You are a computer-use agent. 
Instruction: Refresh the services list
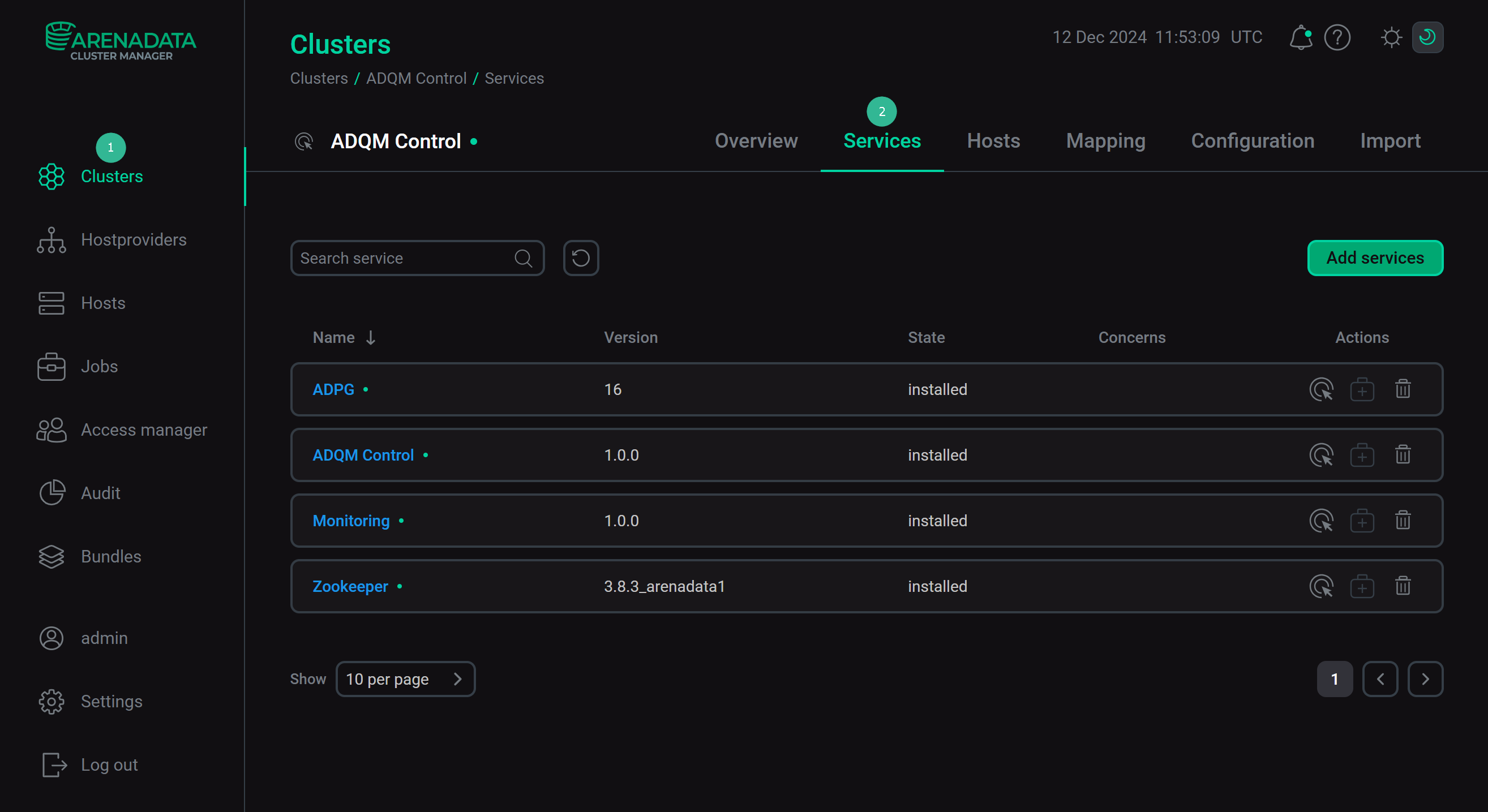pyautogui.click(x=580, y=257)
